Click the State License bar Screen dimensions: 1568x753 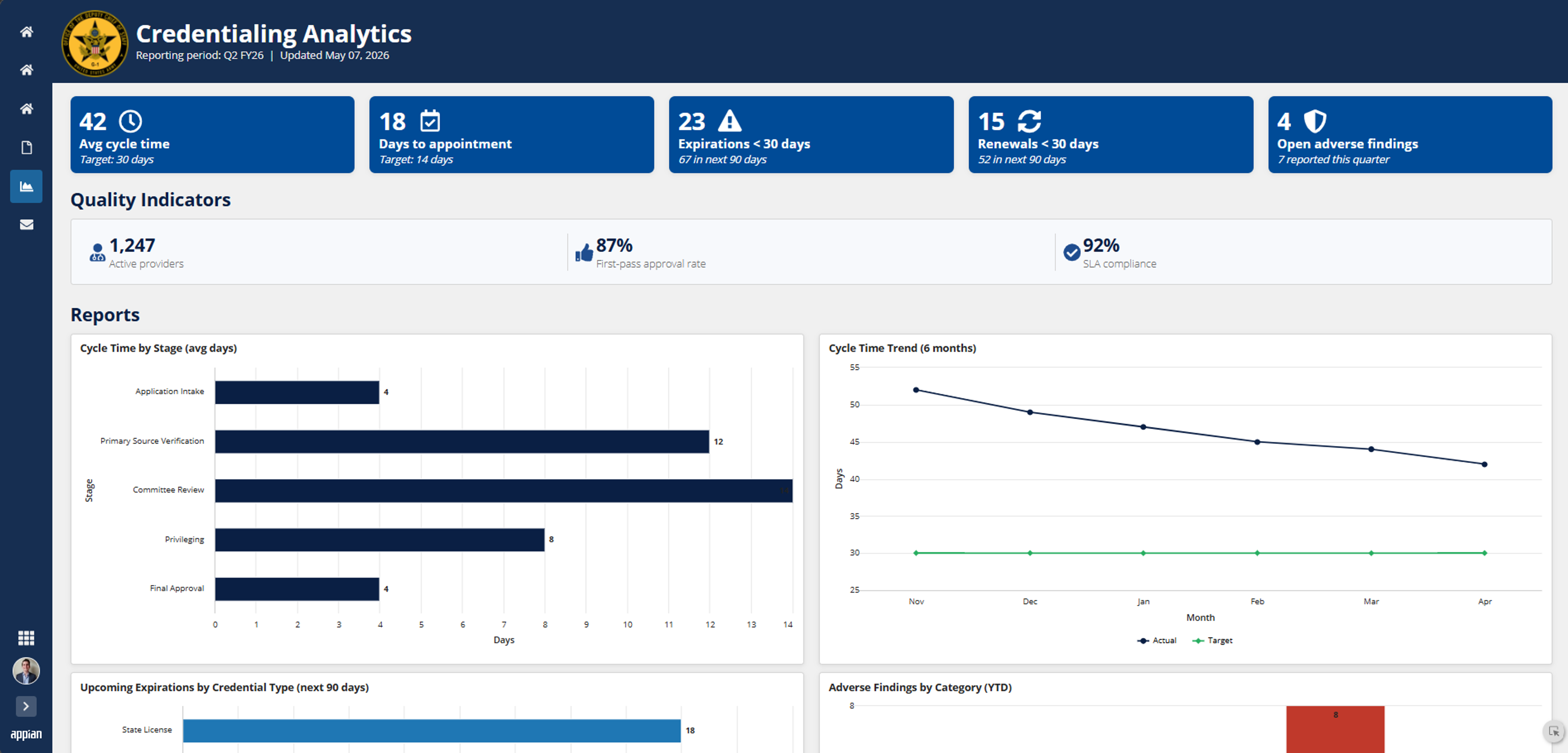pyautogui.click(x=432, y=731)
